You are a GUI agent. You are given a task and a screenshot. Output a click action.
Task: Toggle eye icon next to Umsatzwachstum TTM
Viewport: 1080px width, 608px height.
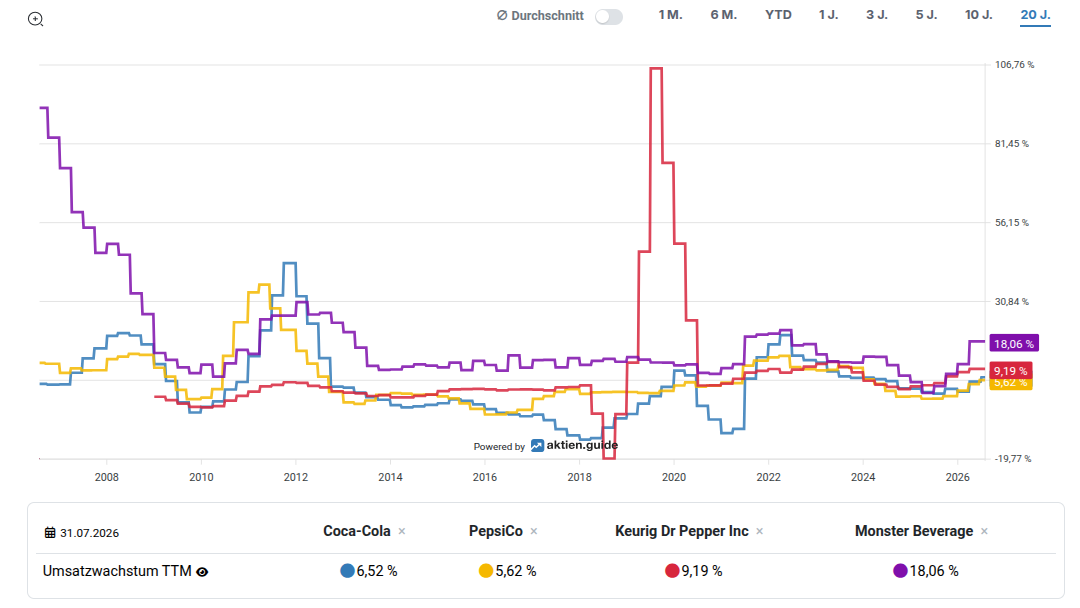click(x=202, y=572)
